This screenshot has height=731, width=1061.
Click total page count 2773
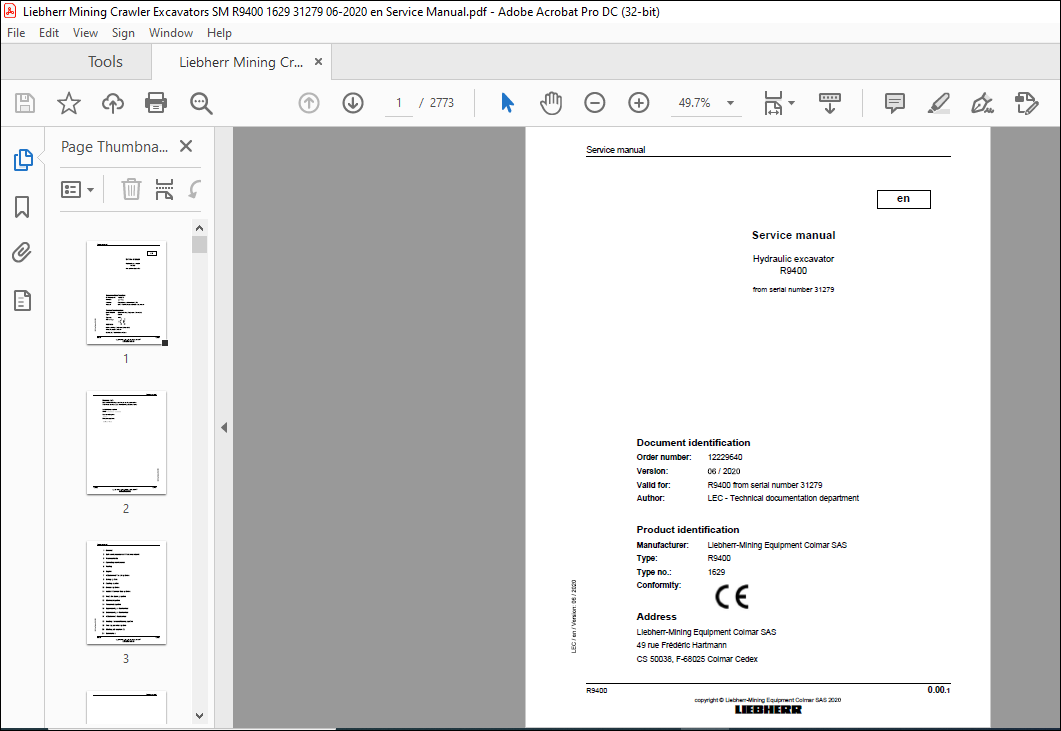(x=442, y=103)
